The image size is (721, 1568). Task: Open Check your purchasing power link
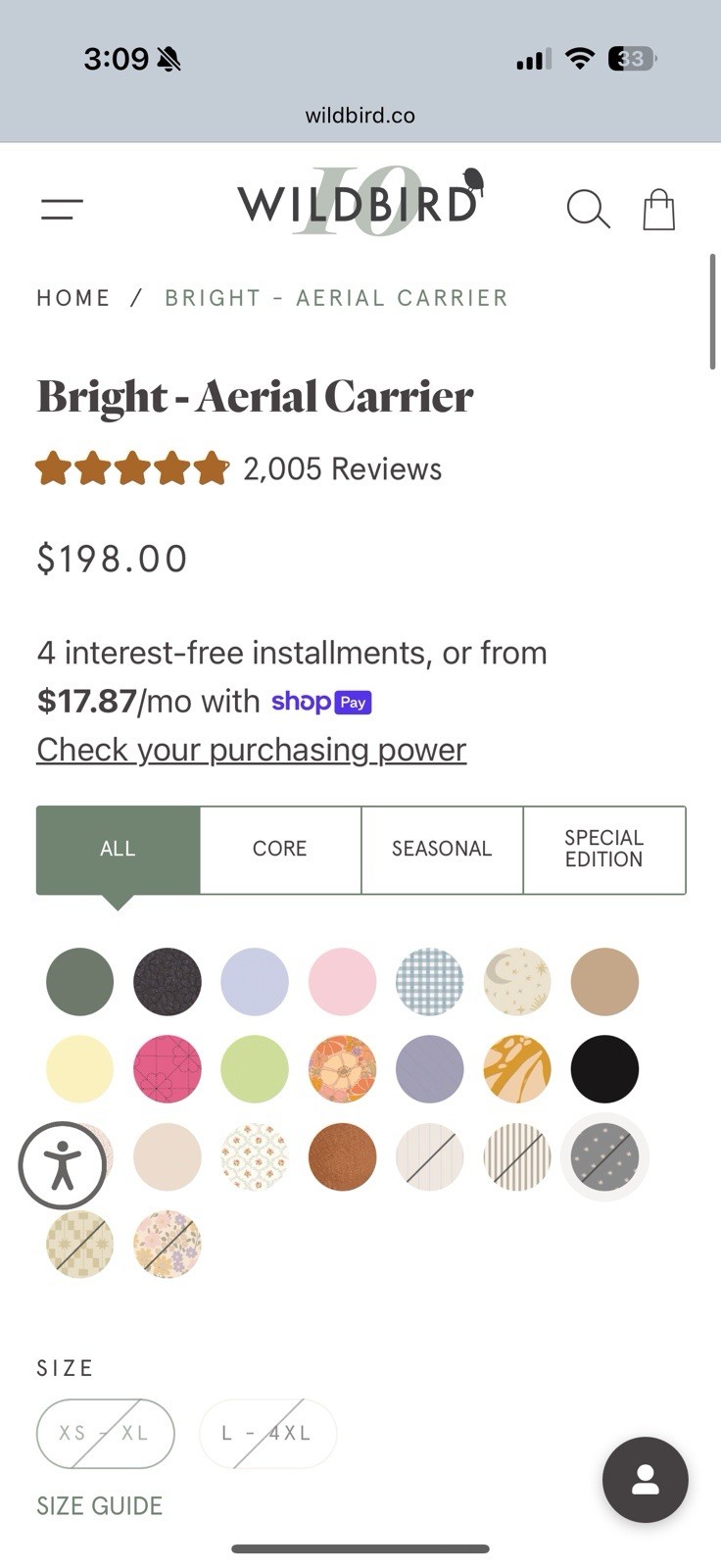(251, 750)
